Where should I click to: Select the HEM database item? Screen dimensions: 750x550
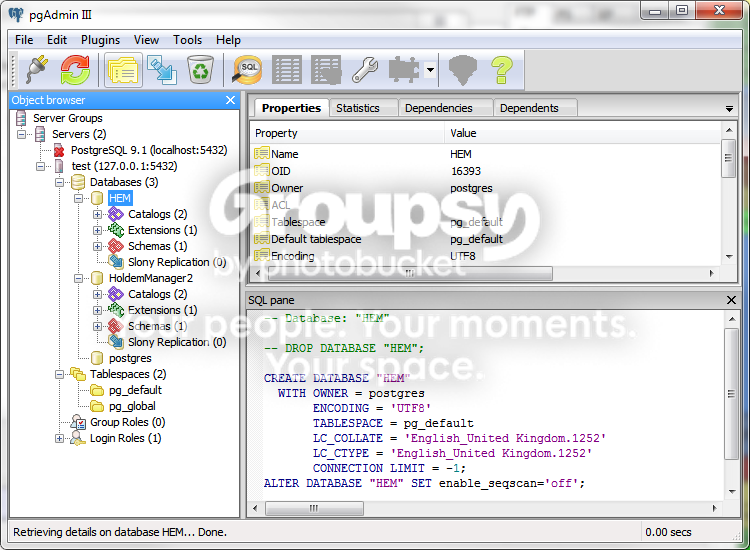coord(120,198)
